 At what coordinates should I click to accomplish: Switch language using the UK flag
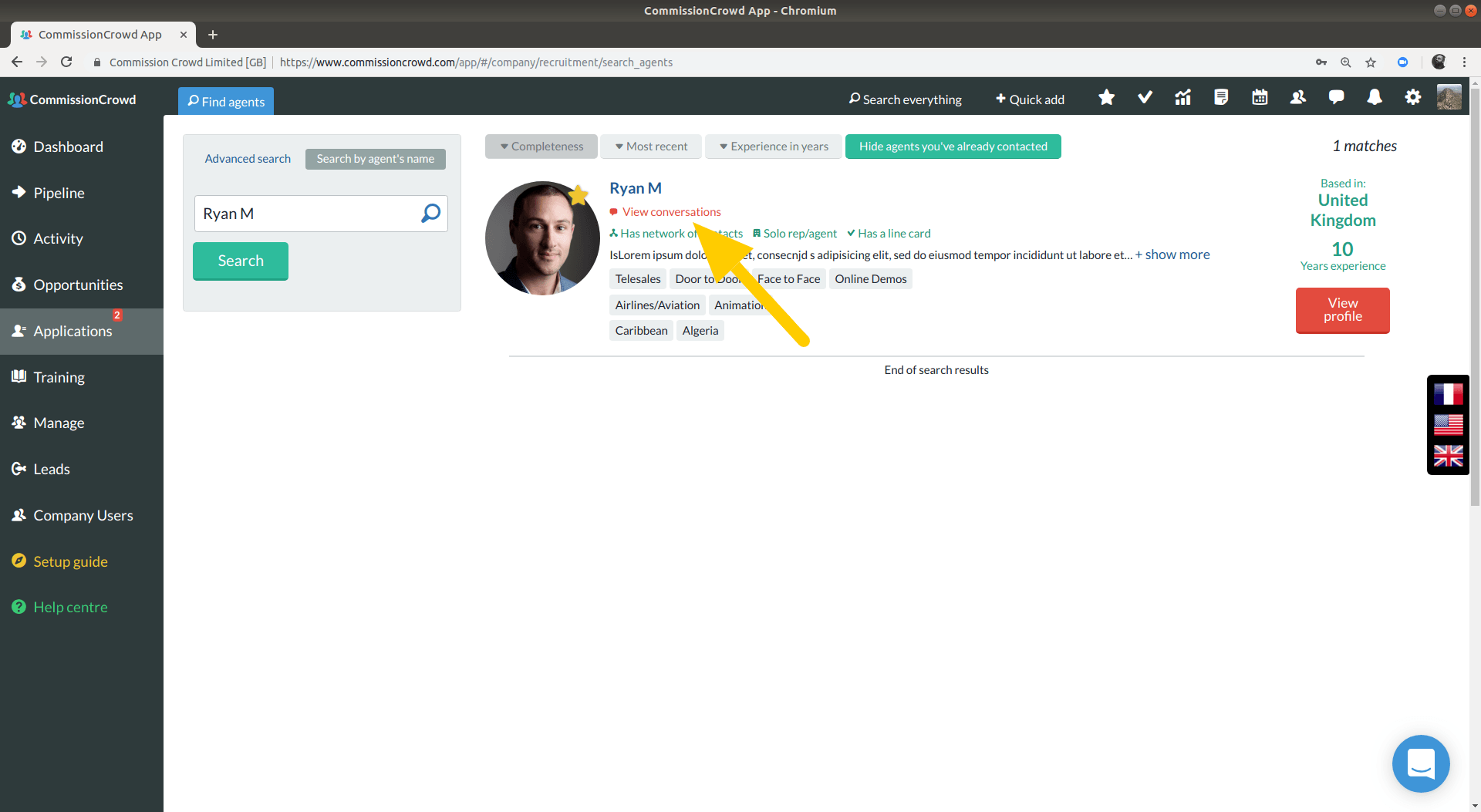pos(1449,457)
